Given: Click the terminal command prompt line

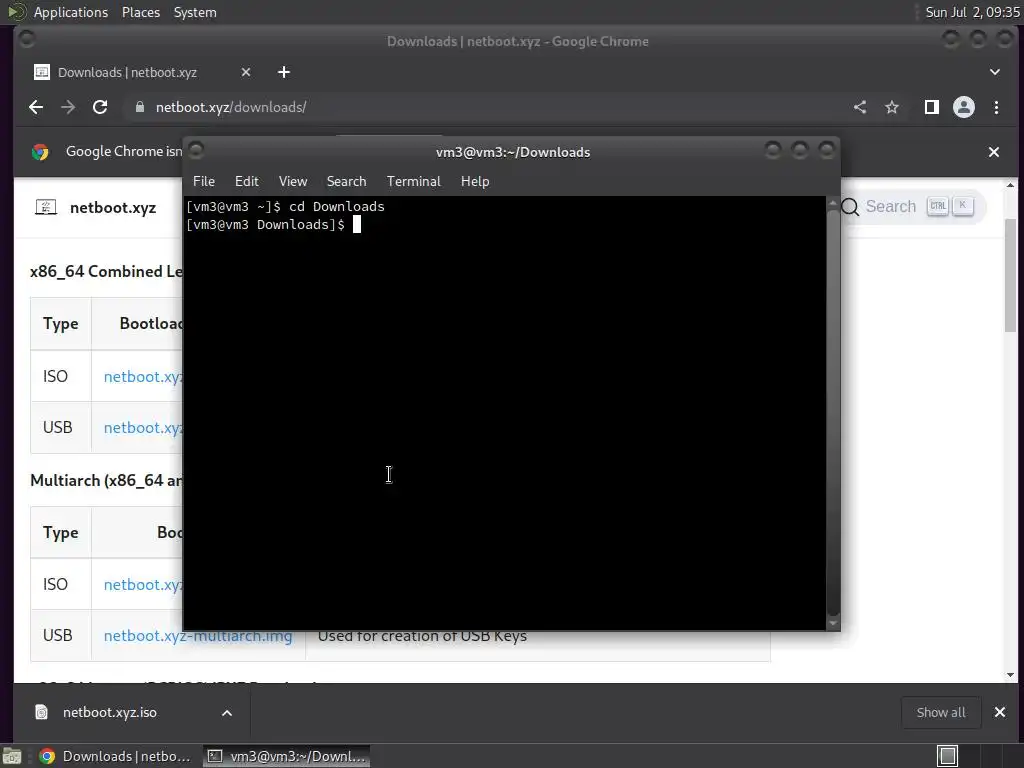Looking at the screenshot, I should [273, 225].
